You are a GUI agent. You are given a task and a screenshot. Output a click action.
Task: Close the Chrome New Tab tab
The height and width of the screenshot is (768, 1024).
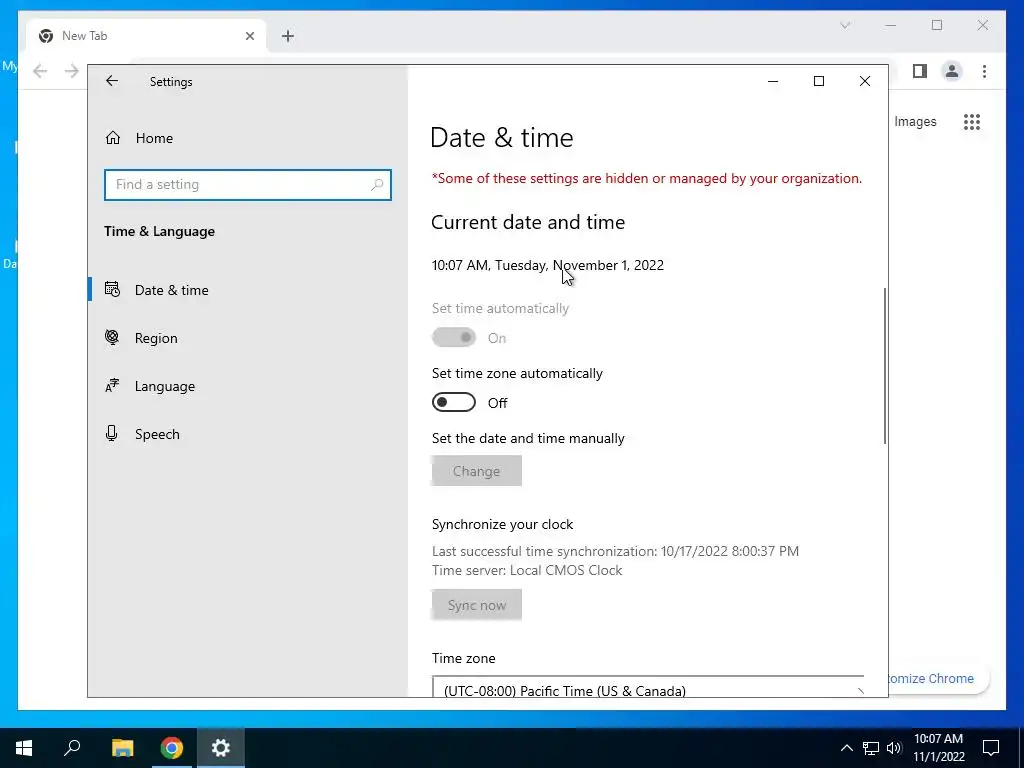coord(249,36)
